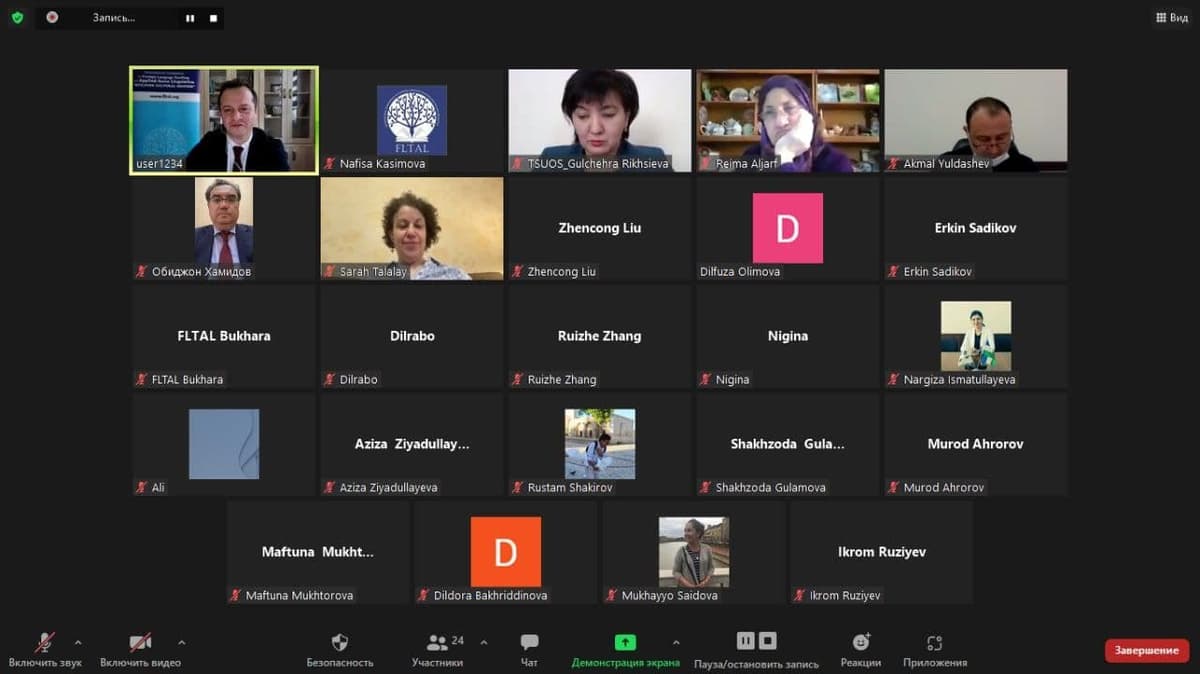
Task: Open the Безопасность security menu
Action: click(x=340, y=650)
